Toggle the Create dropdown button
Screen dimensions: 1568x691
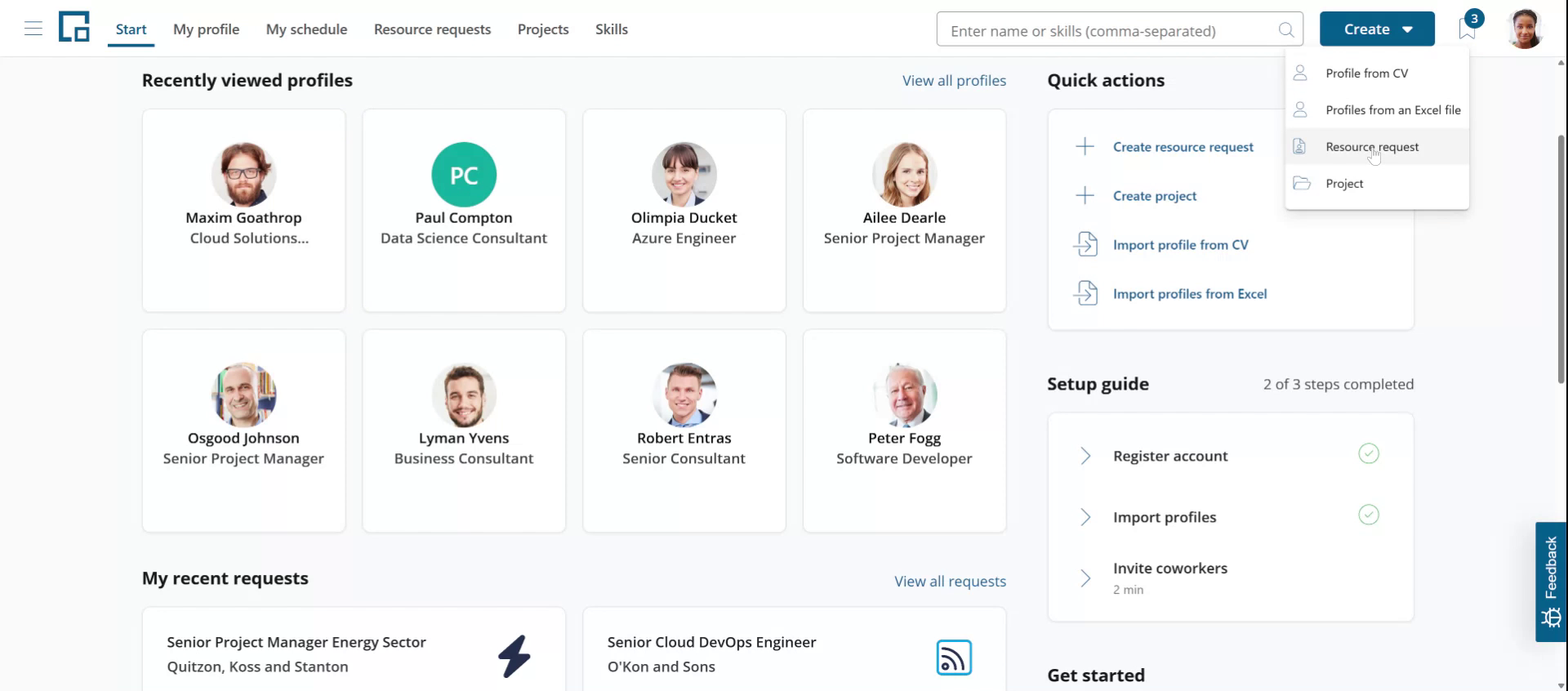1377,29
